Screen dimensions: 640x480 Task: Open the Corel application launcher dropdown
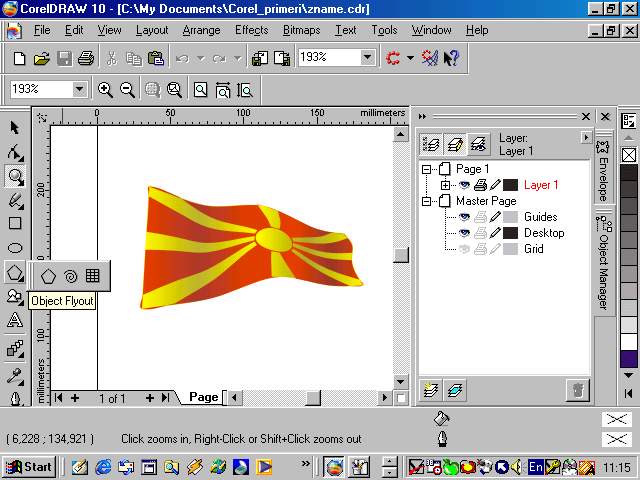[410, 58]
